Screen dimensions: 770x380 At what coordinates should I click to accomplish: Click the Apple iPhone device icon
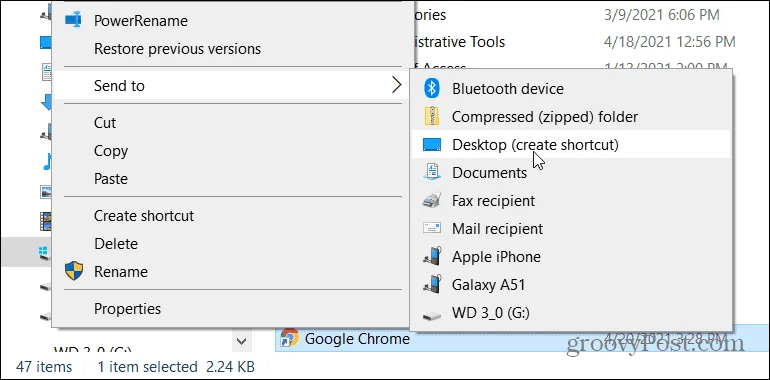tap(432, 256)
